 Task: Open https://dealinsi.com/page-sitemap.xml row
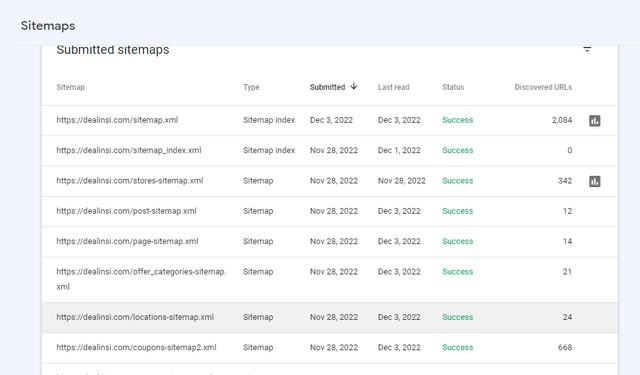(330, 242)
